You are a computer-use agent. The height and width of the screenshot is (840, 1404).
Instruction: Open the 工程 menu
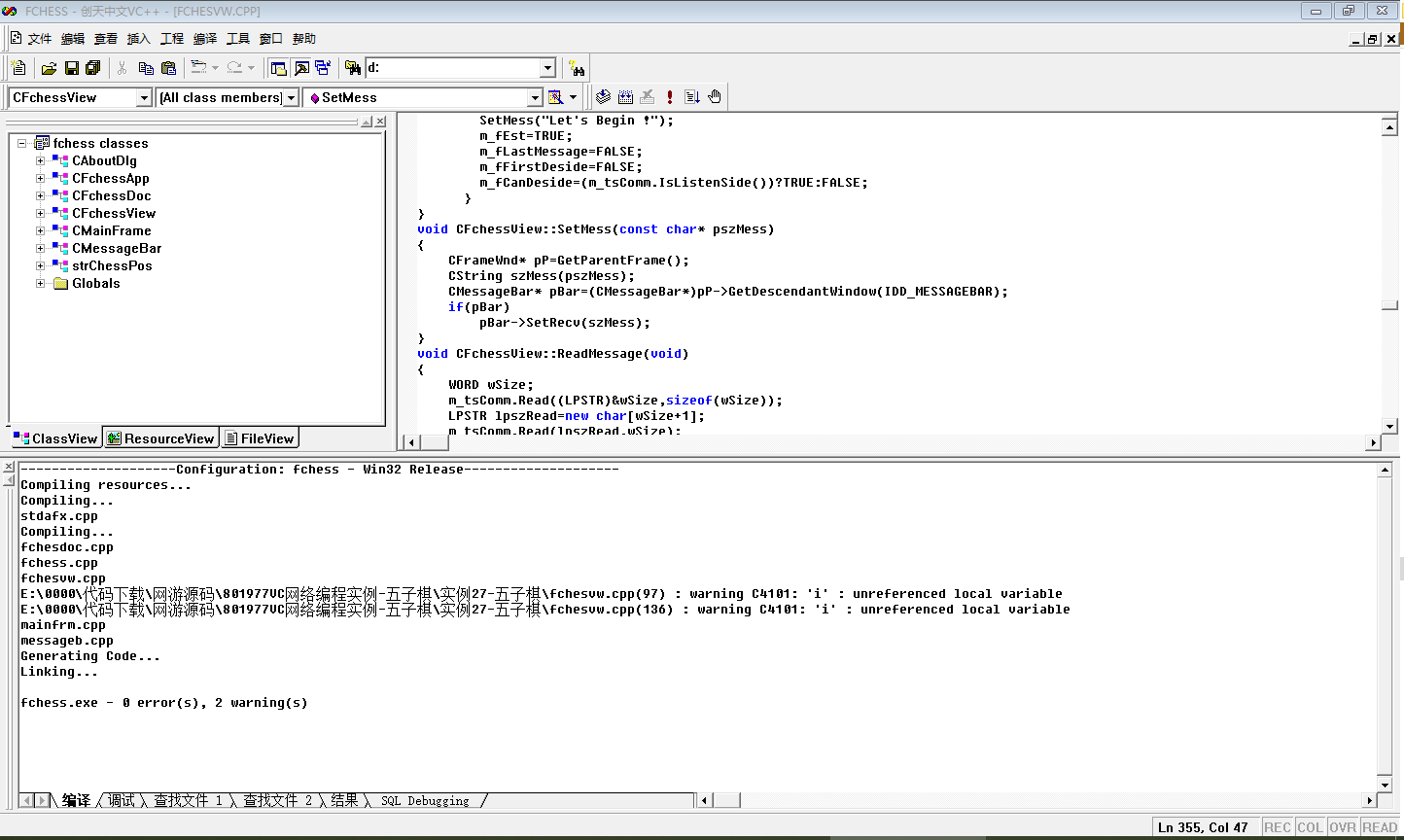click(172, 39)
